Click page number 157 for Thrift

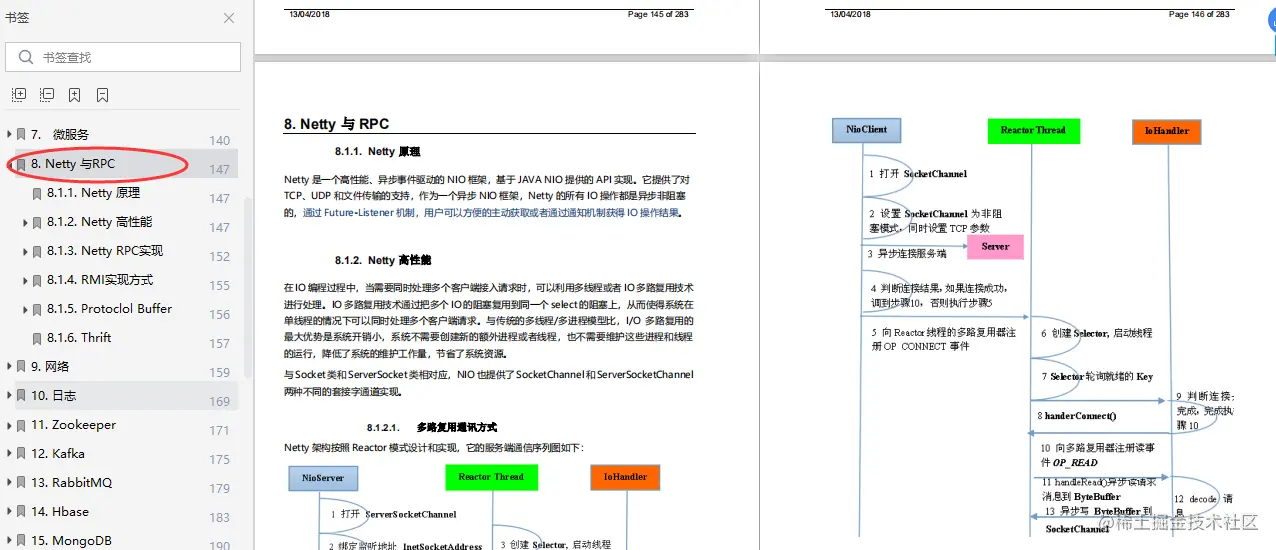click(220, 344)
